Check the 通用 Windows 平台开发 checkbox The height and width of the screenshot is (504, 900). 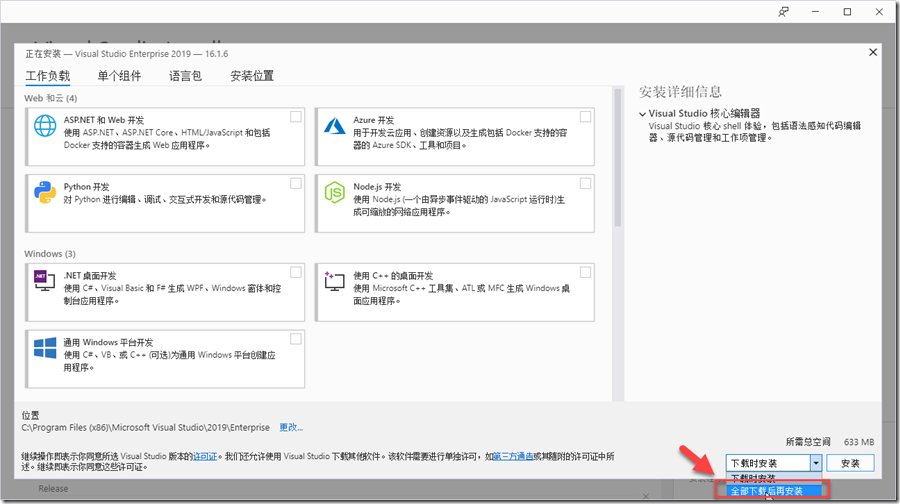tap(296, 339)
